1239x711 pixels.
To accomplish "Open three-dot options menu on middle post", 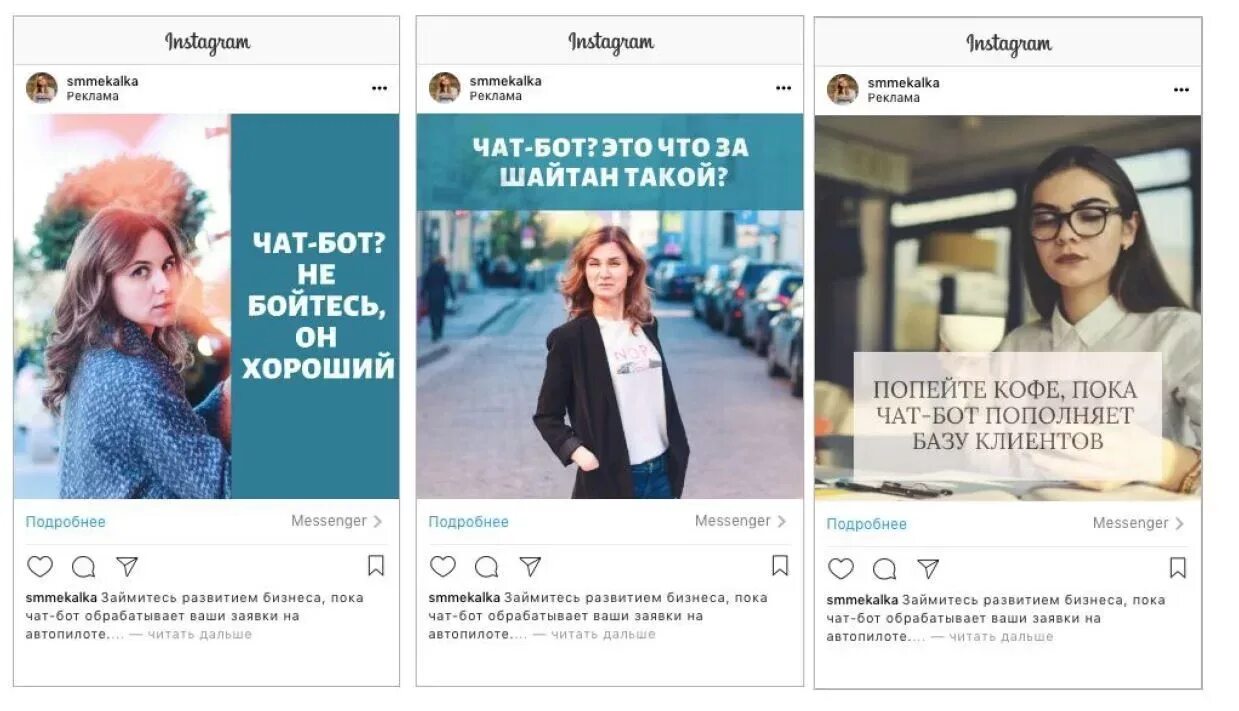I will pyautogui.click(x=783, y=88).
